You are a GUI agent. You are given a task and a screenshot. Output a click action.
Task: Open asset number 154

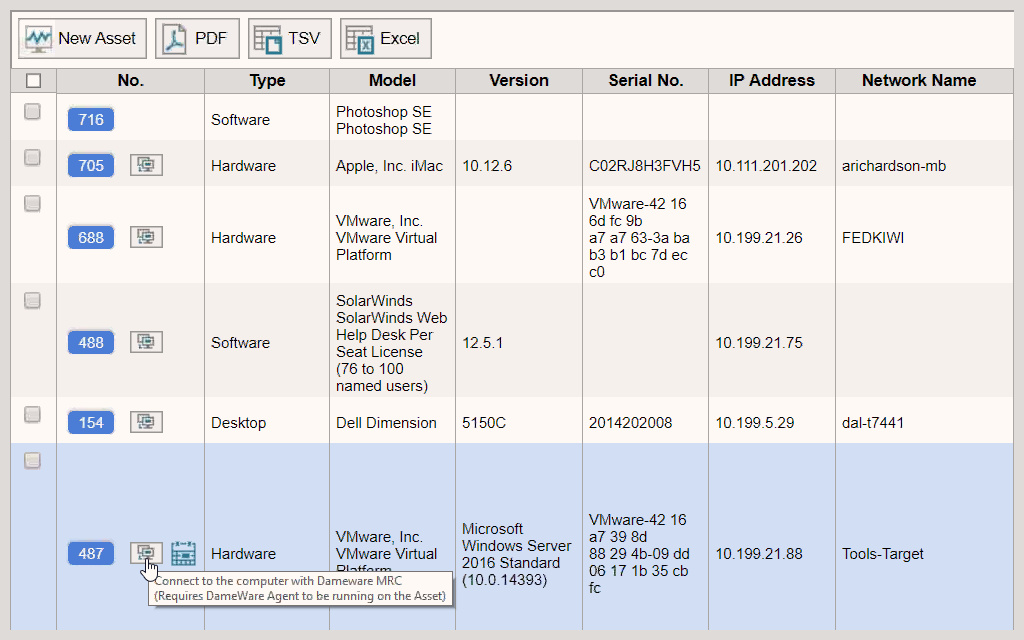pyautogui.click(x=91, y=423)
